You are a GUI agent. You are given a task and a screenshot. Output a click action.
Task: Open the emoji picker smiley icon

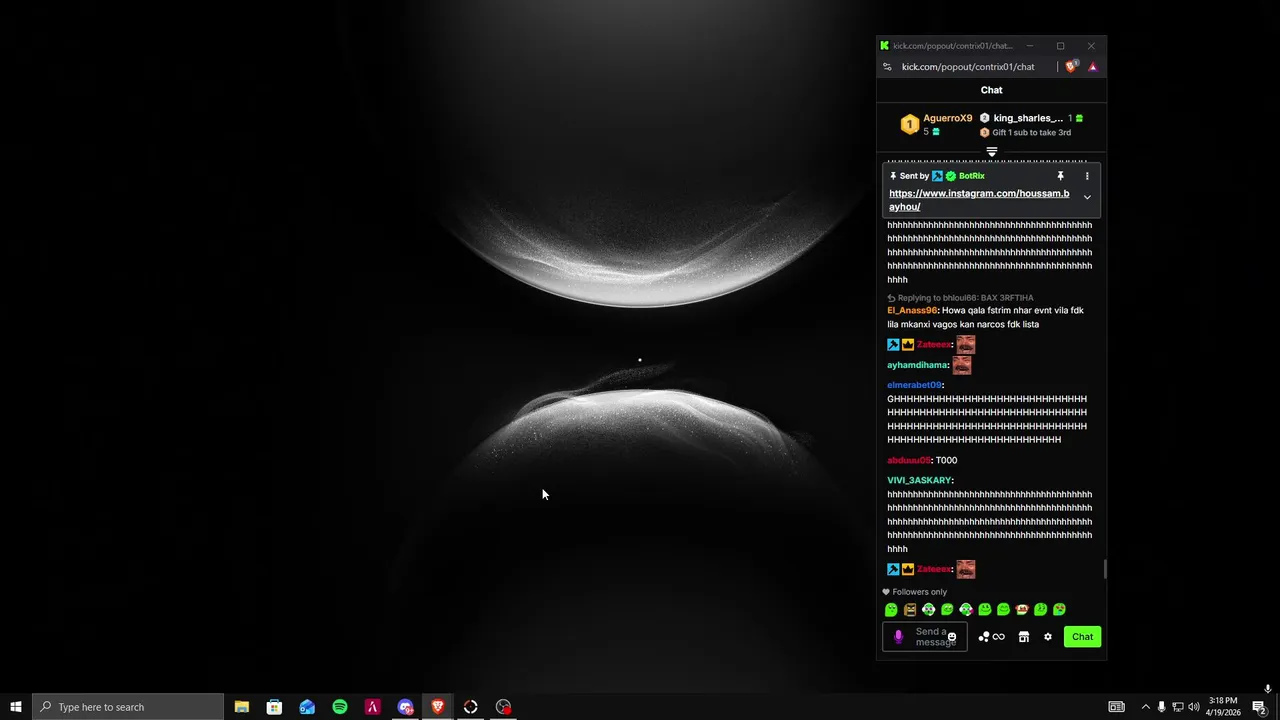point(952,638)
